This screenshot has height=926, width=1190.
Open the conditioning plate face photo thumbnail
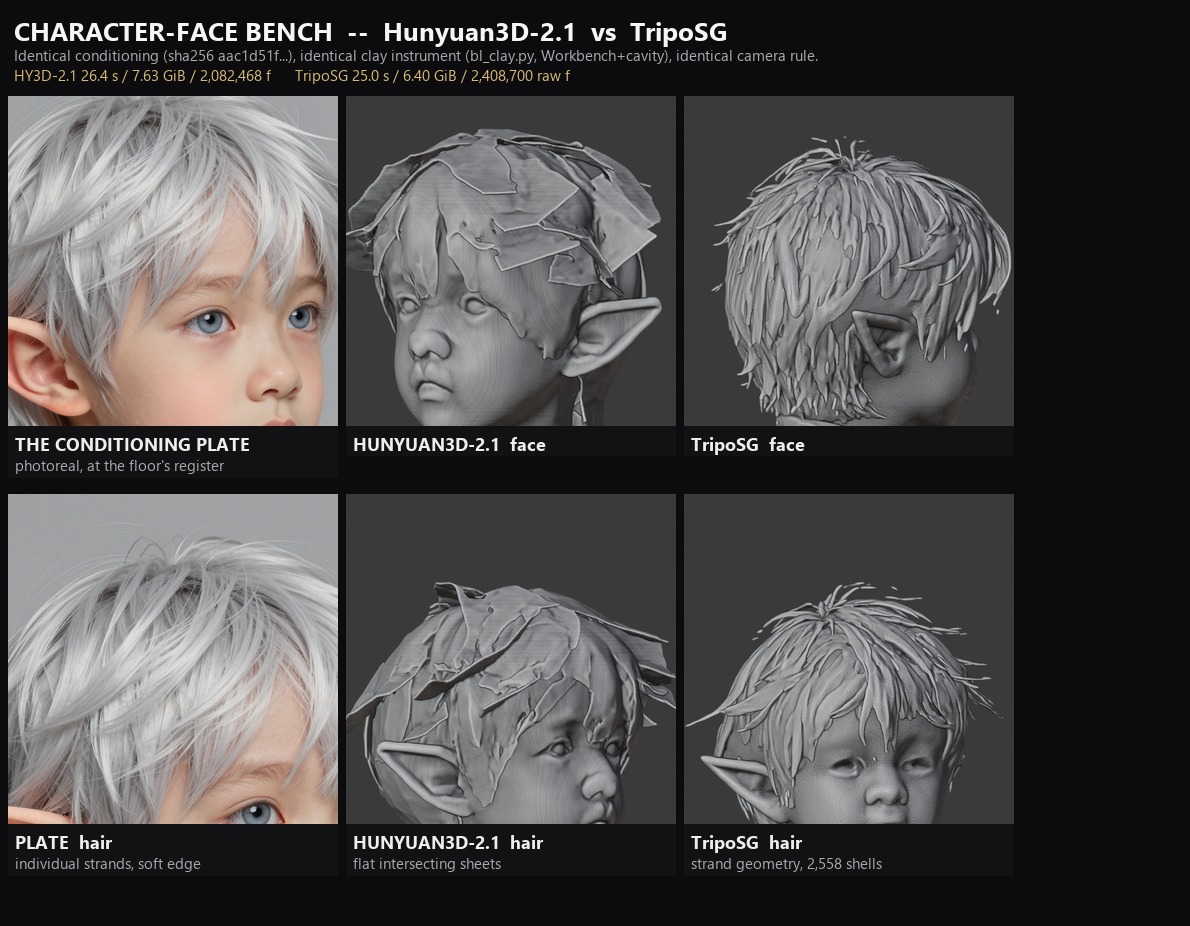point(173,260)
